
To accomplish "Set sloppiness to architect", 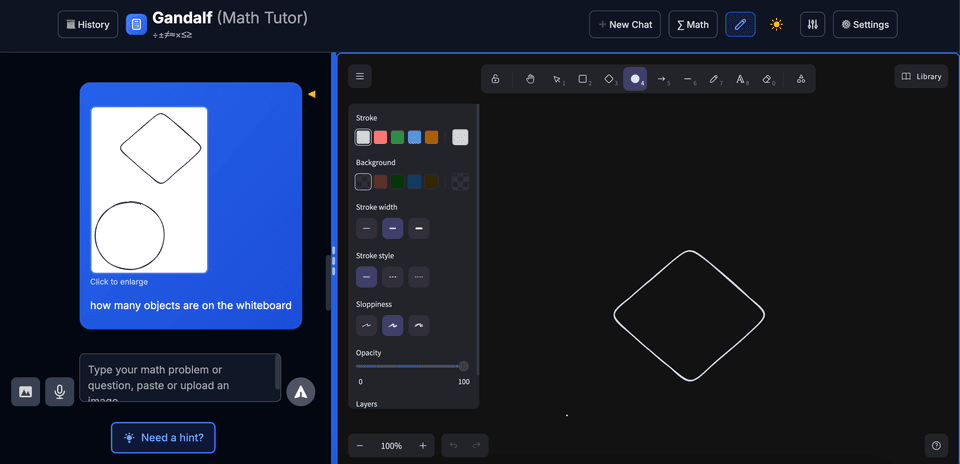I will point(366,326).
